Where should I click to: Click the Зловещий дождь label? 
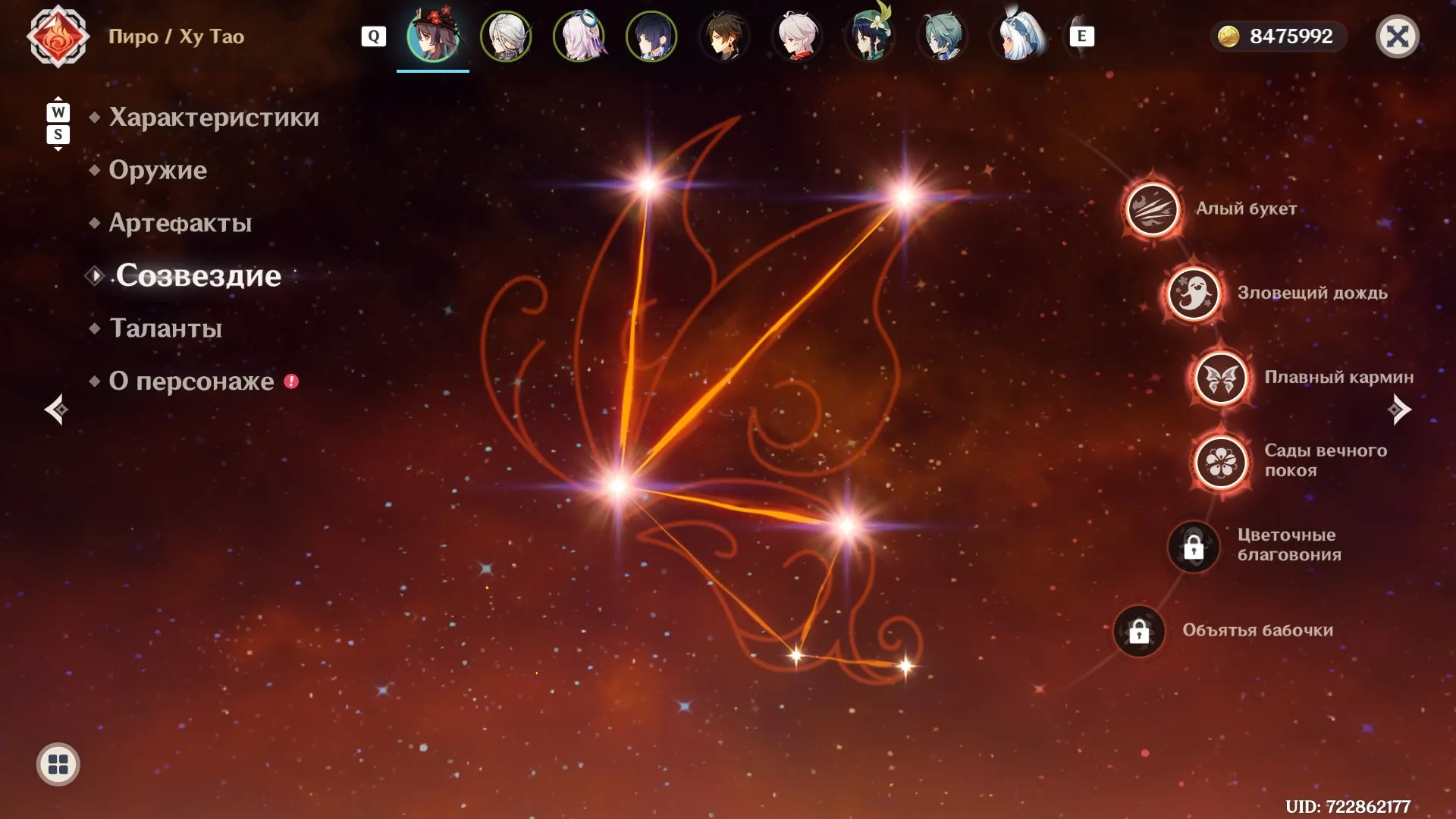1312,293
